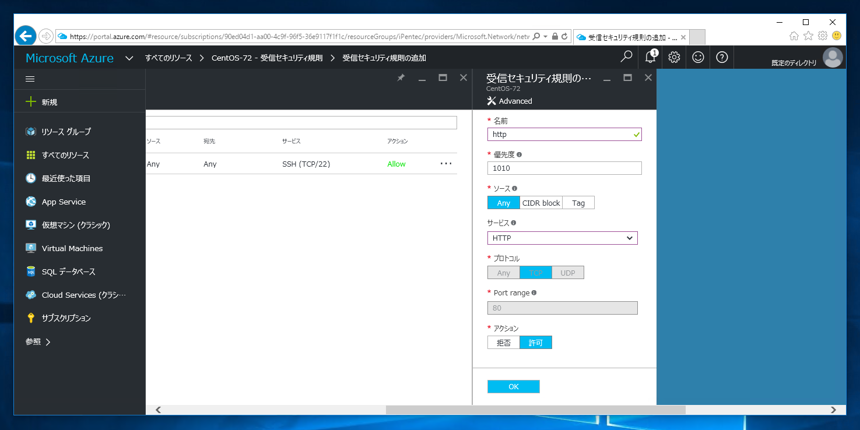Screen dimensions: 860x430
Task: Select UDP protocol option
Action: [568, 273]
